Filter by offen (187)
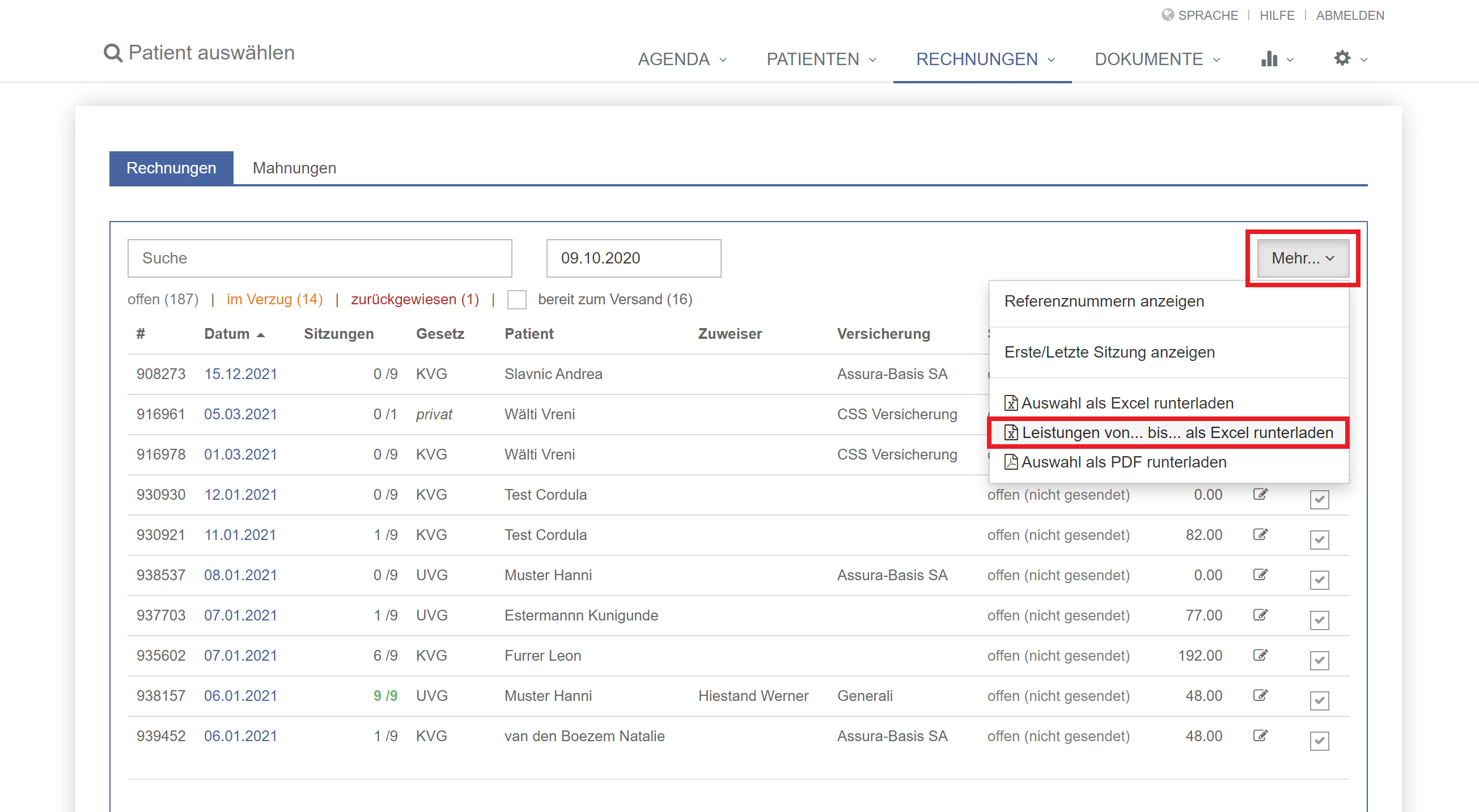Screen dimensions: 1479x812 pyautogui.click(x=163, y=300)
